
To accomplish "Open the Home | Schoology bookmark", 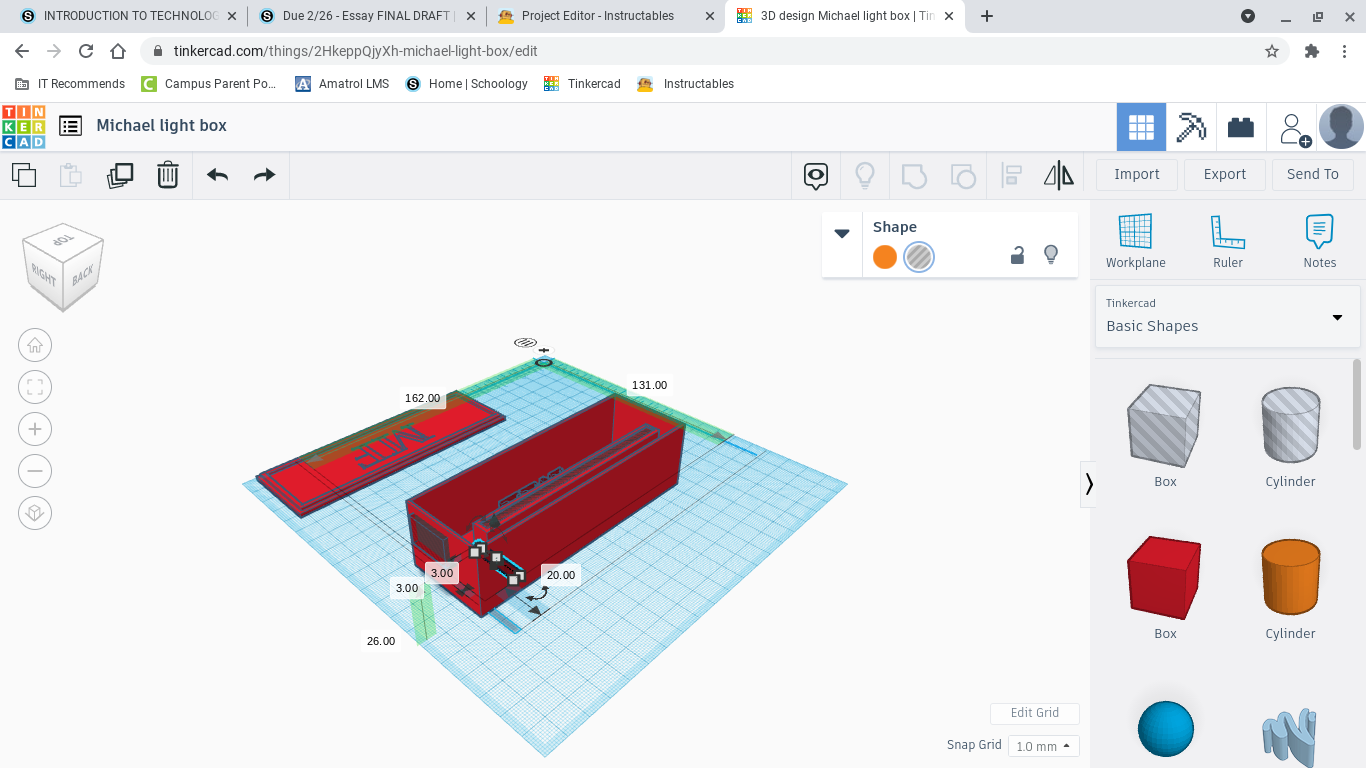I will tap(466, 84).
